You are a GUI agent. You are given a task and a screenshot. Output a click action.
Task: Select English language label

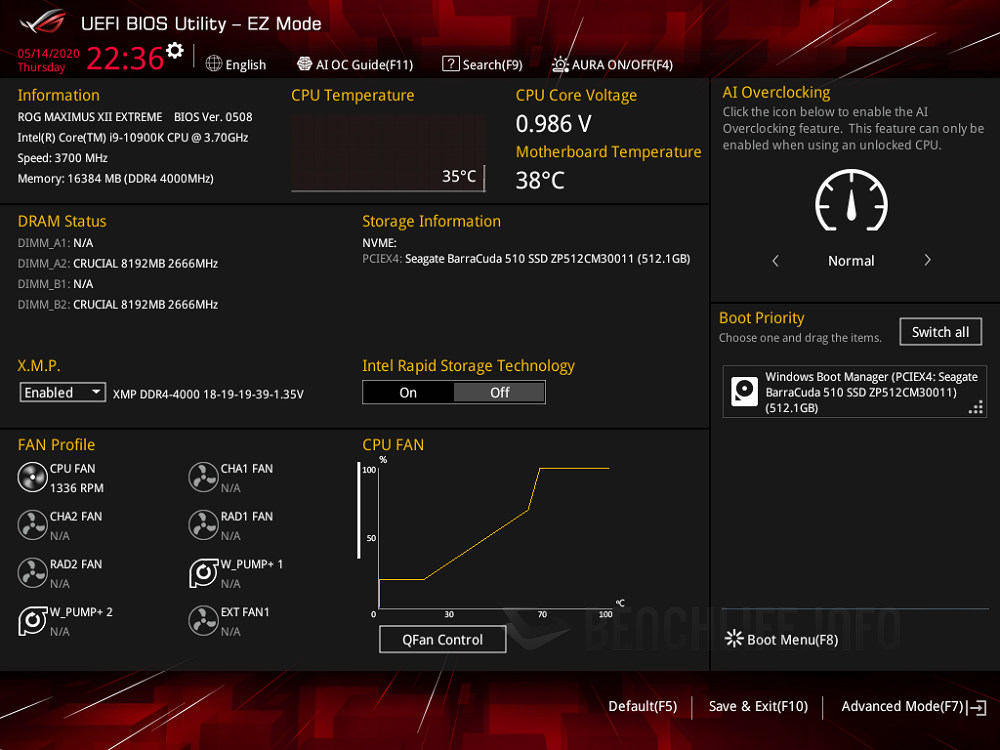point(246,65)
